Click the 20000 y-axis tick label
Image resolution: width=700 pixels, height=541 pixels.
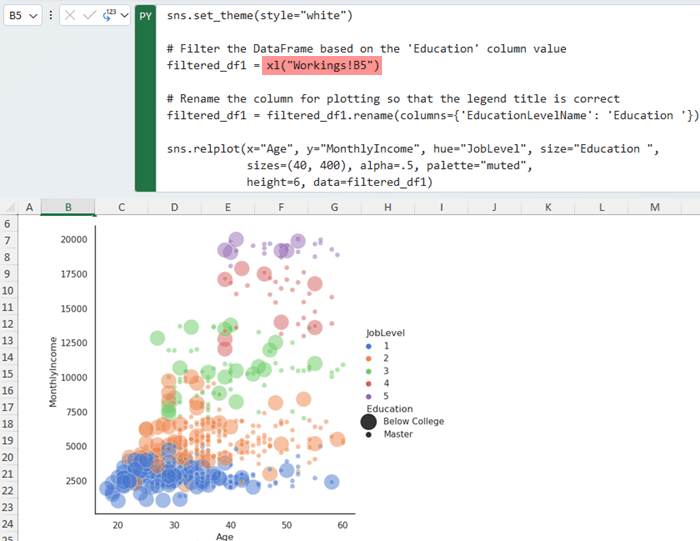(x=74, y=240)
